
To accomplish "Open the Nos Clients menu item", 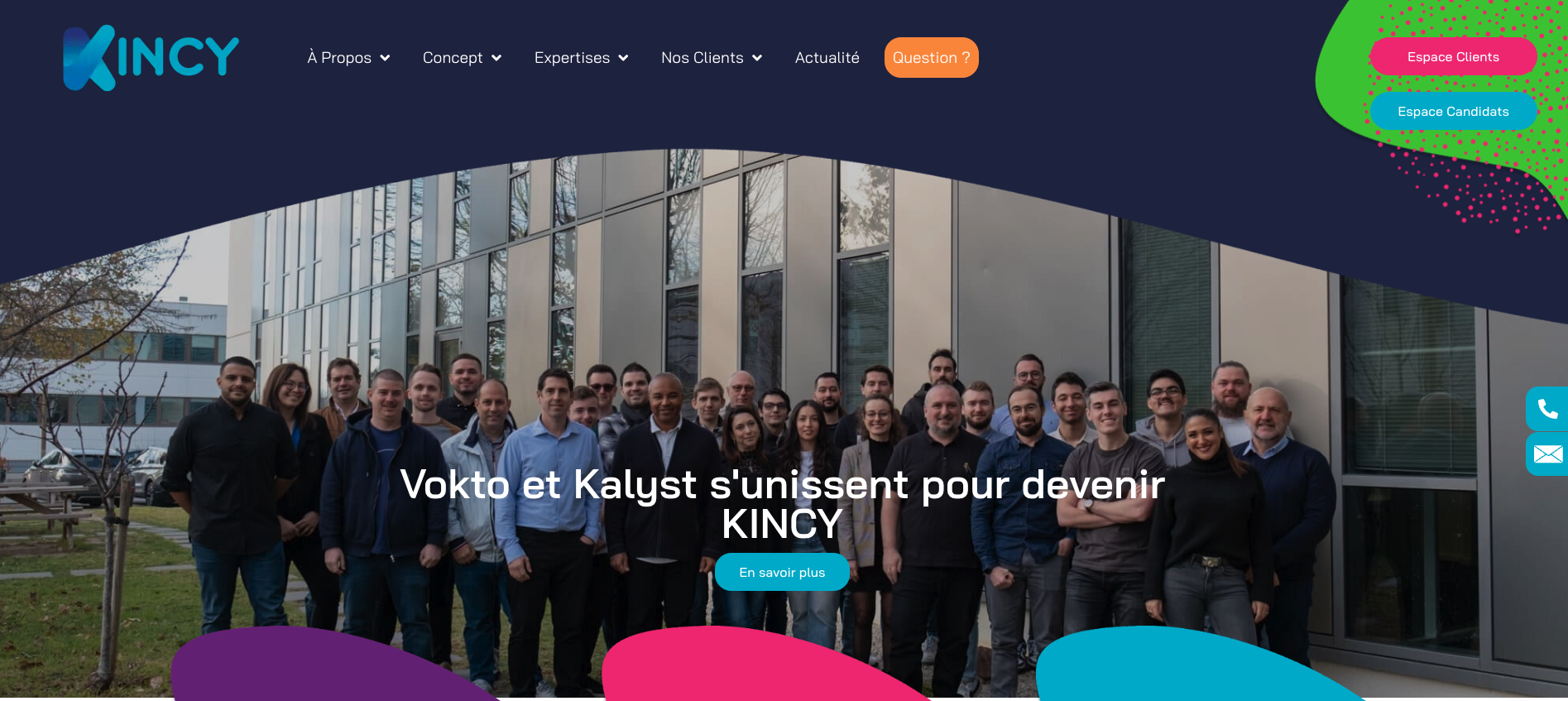I will pos(702,58).
